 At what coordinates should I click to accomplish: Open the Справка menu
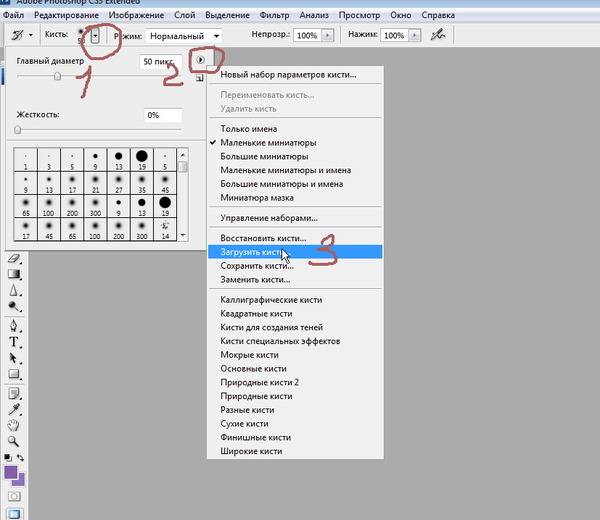[x=438, y=15]
